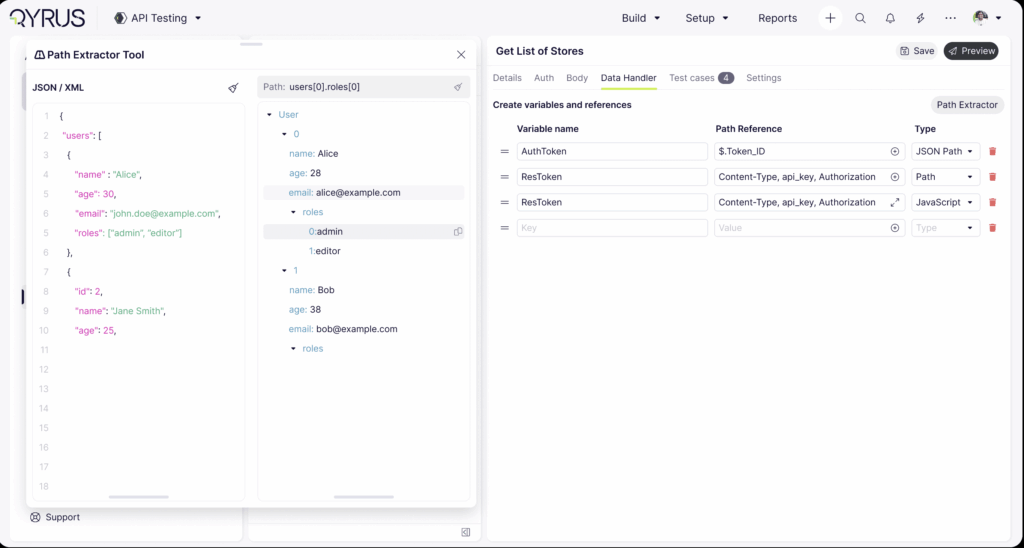Click plus icon in $.Token_ID field

(x=895, y=151)
